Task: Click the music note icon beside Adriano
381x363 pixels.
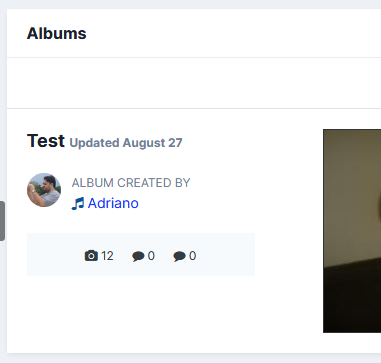Action: coord(78,203)
